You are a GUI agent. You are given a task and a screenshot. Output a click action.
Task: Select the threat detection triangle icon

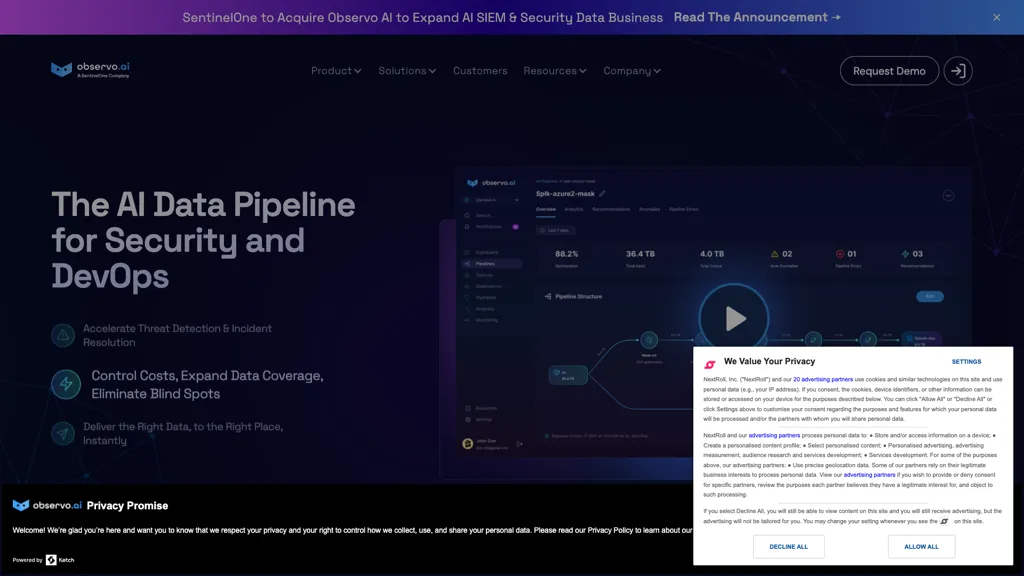[x=63, y=335]
